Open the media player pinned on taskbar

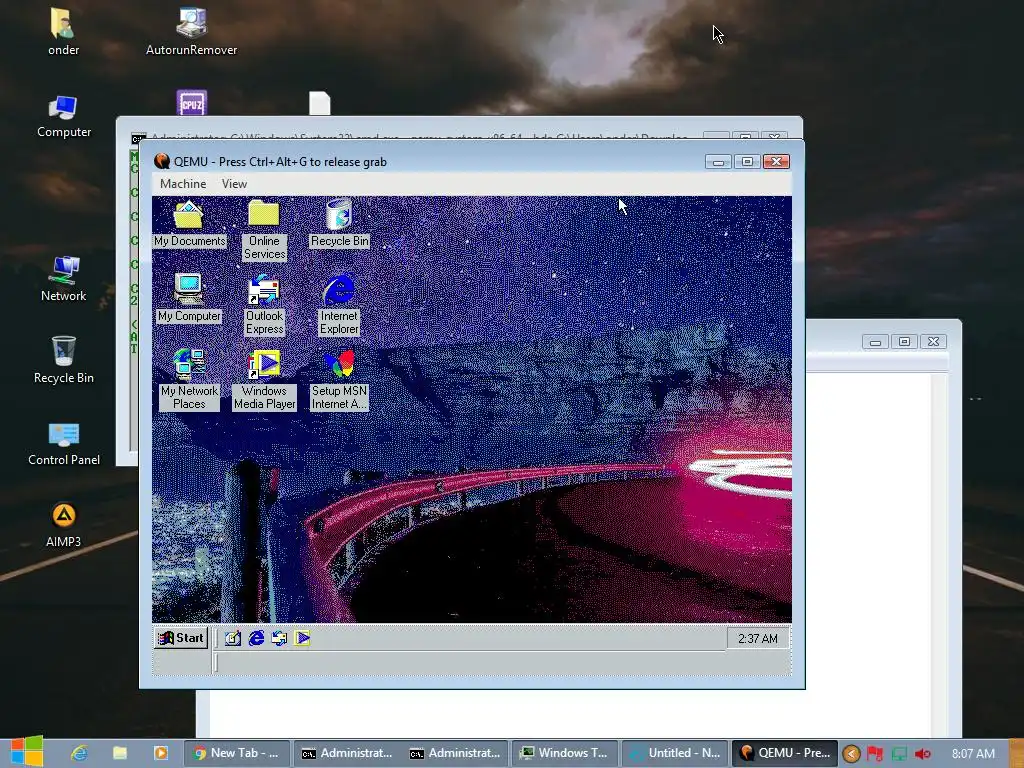pyautogui.click(x=161, y=753)
